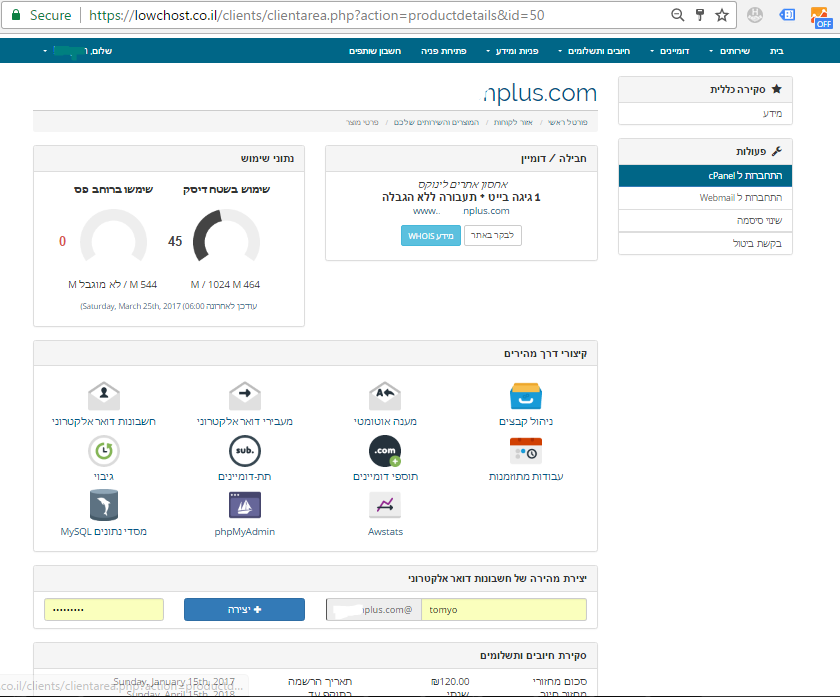This screenshot has width=840, height=697.
Task: Open the phpMyAdmin icon
Action: [245, 506]
